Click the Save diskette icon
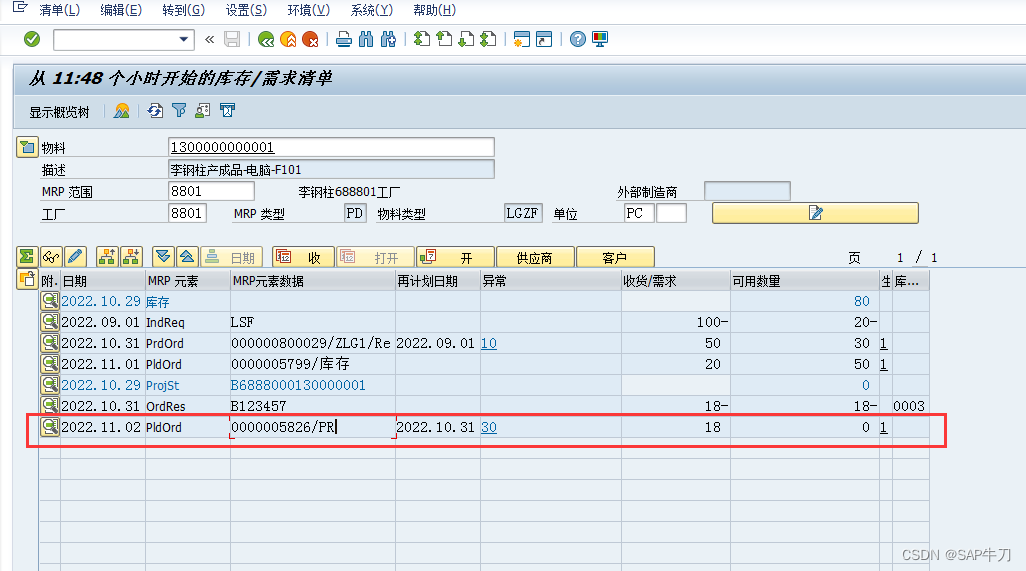This screenshot has width=1026, height=571. point(232,39)
